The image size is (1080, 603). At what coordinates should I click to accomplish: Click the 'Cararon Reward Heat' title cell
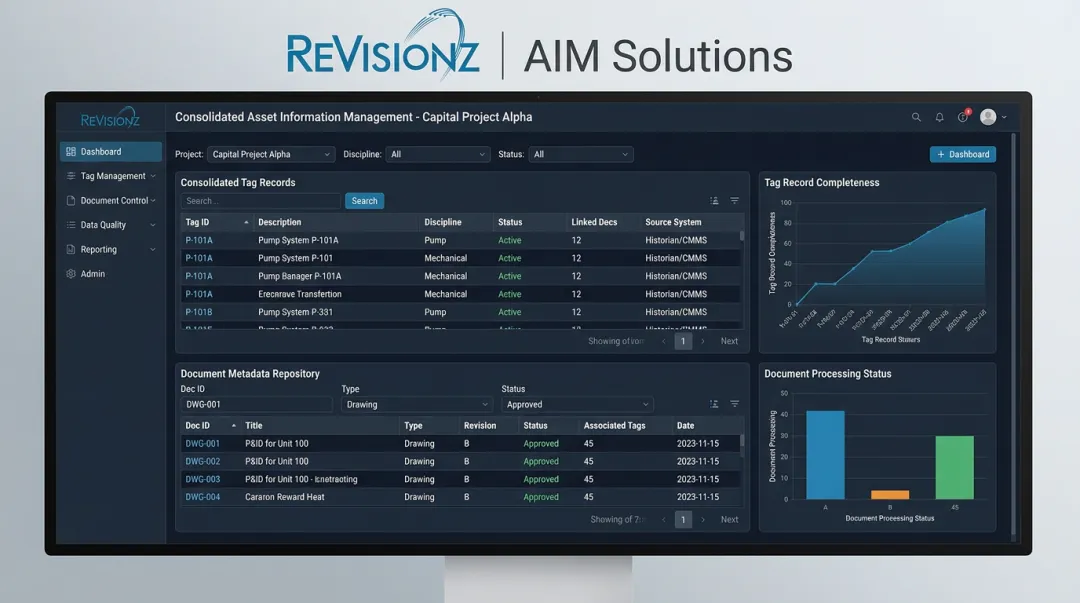pyautogui.click(x=284, y=497)
